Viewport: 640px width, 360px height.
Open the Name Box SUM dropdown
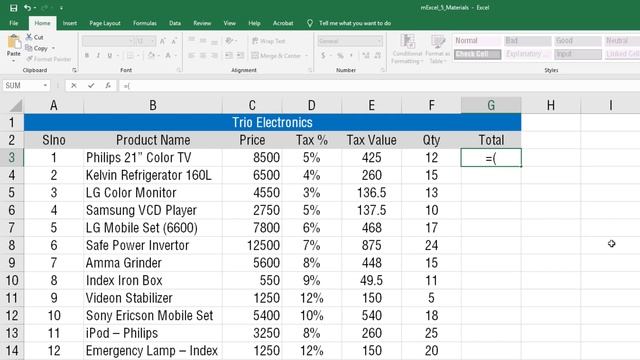click(x=45, y=85)
